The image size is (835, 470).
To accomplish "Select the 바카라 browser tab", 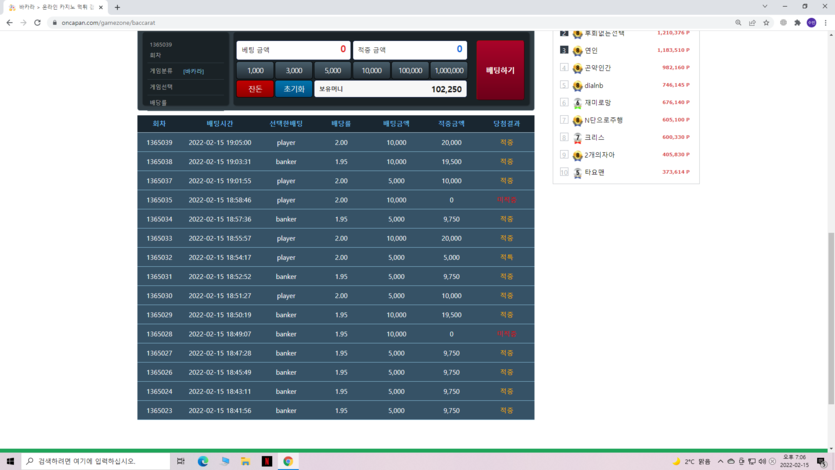I will [55, 7].
